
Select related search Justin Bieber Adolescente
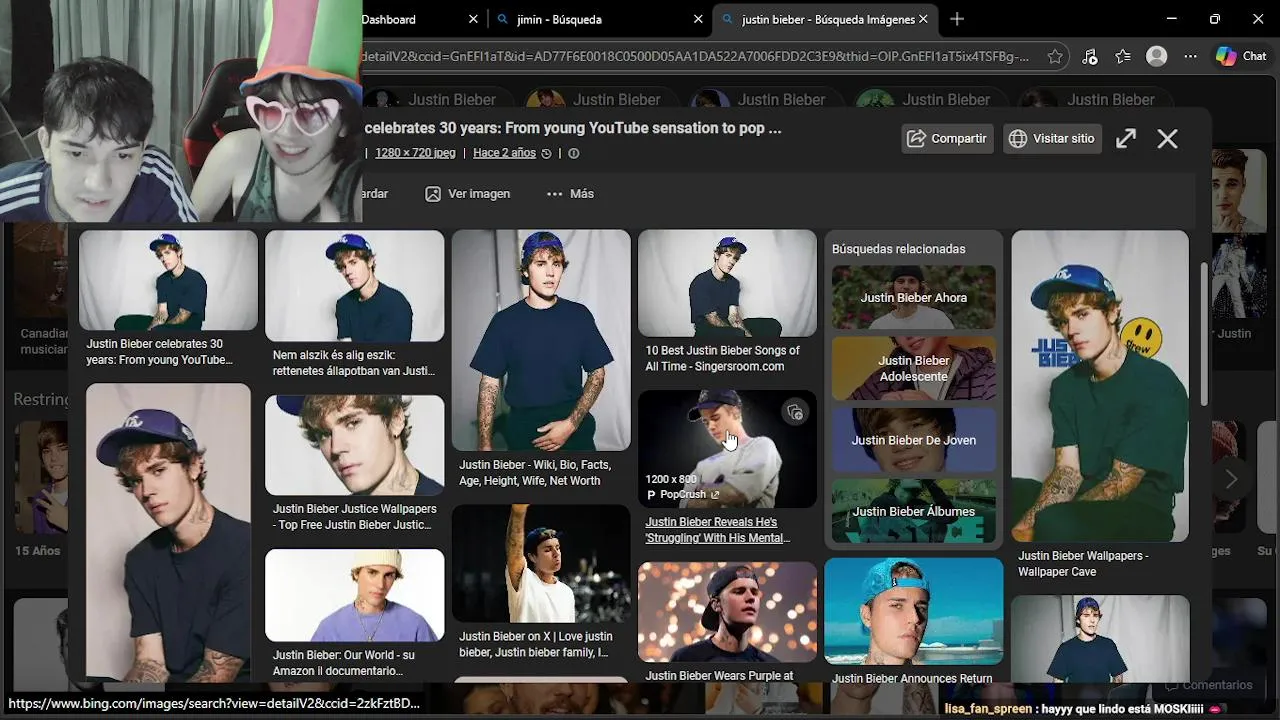[914, 368]
